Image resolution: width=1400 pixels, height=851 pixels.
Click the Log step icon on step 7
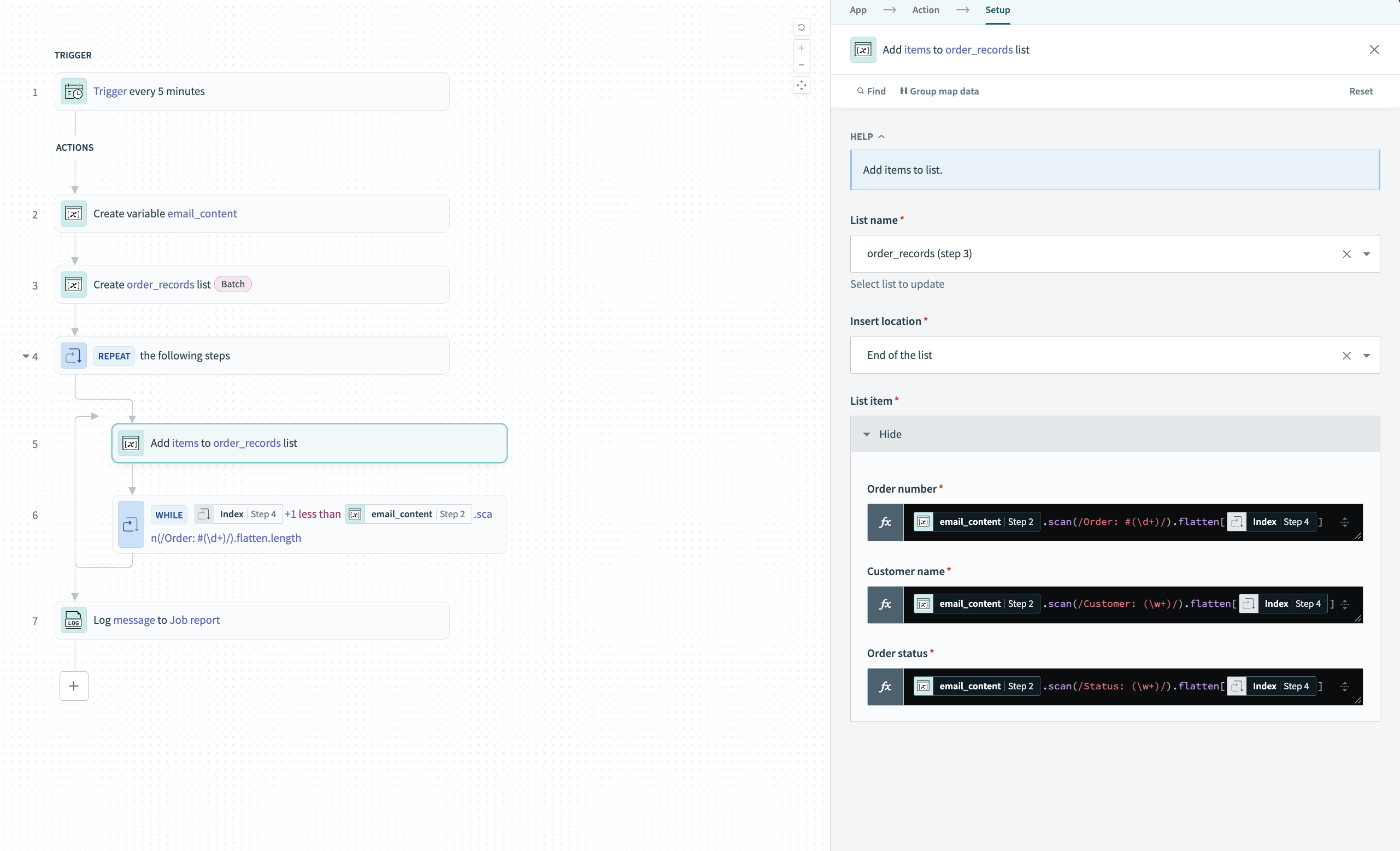click(x=73, y=620)
